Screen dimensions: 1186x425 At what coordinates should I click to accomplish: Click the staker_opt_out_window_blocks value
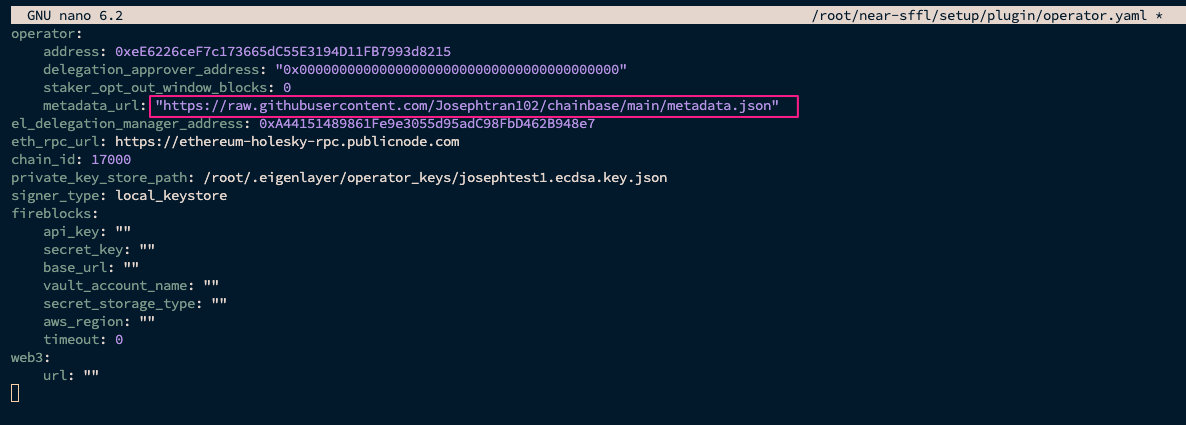287,88
